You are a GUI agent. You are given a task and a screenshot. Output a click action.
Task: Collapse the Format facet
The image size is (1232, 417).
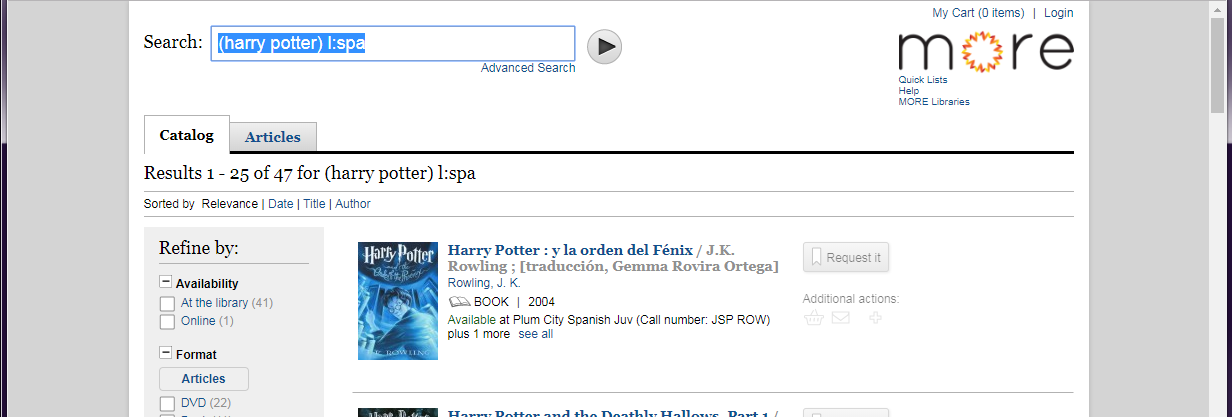coord(165,353)
